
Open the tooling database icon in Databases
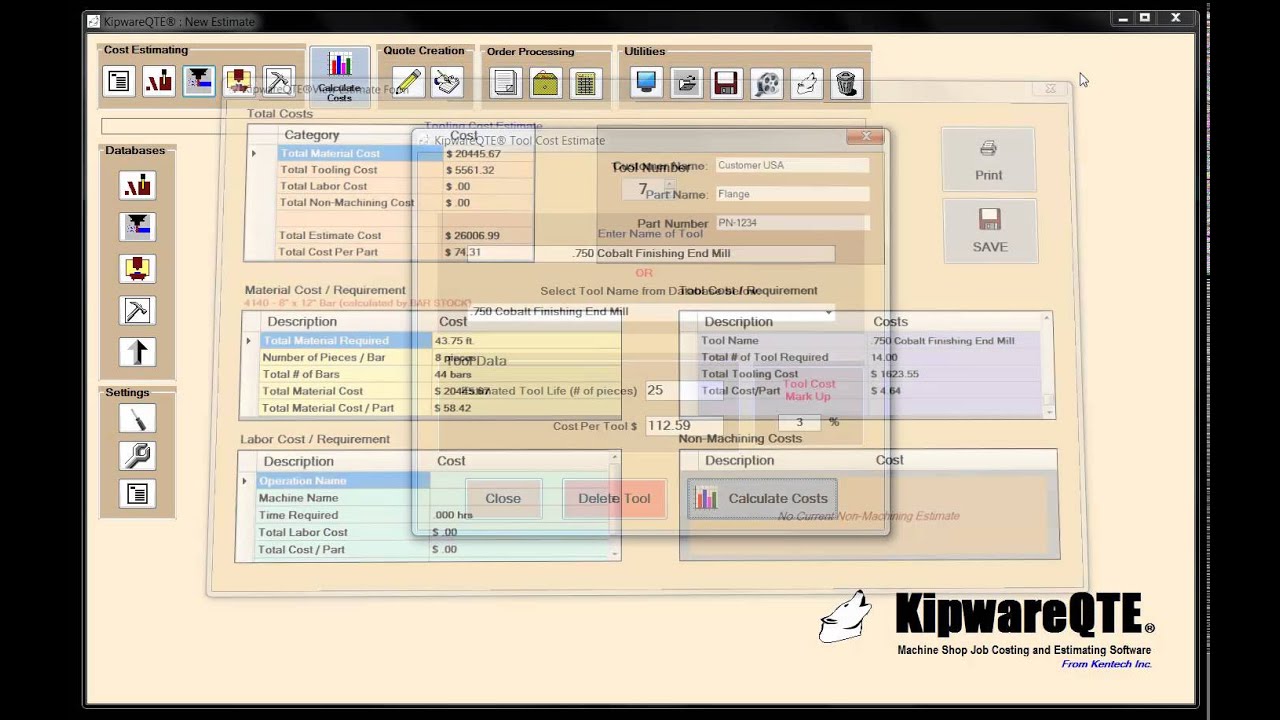pyautogui.click(x=137, y=227)
